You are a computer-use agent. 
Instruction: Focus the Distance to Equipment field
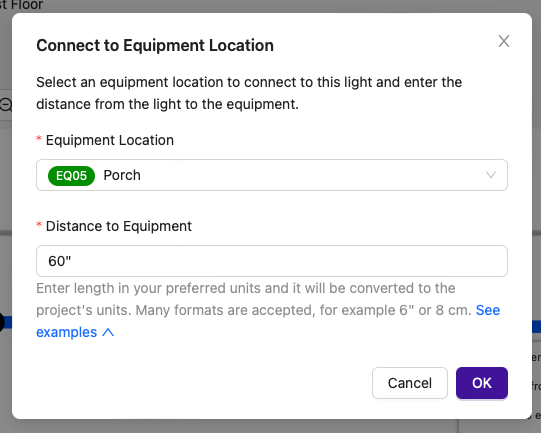tap(272, 261)
